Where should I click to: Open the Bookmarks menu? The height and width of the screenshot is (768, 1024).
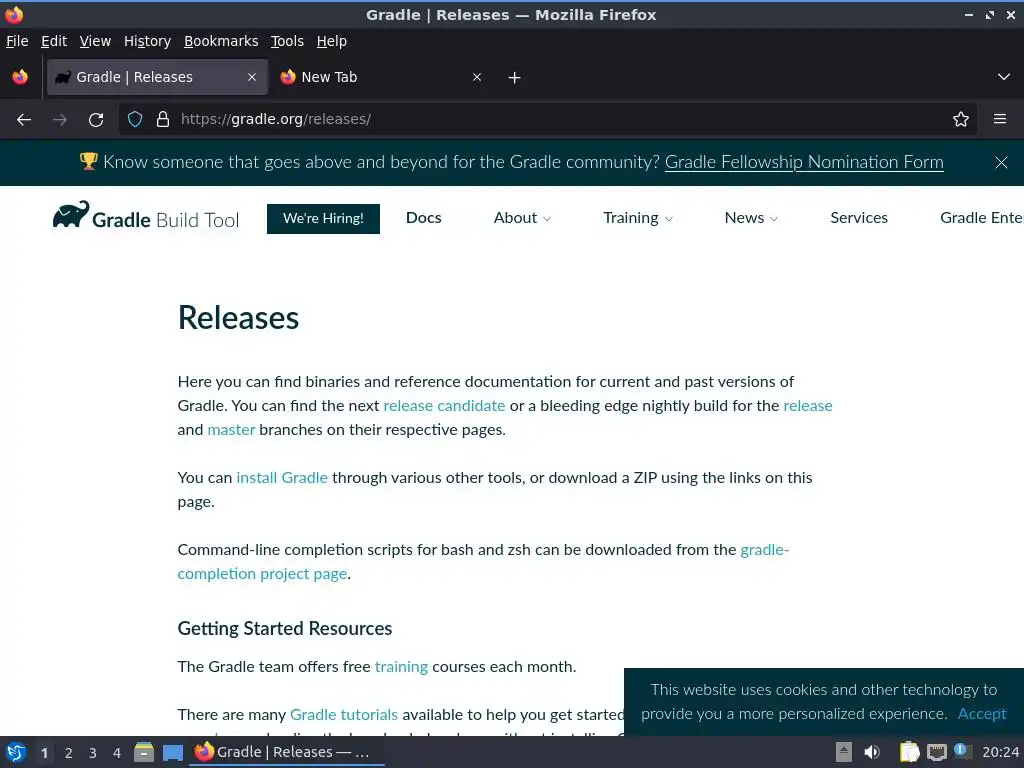point(221,41)
